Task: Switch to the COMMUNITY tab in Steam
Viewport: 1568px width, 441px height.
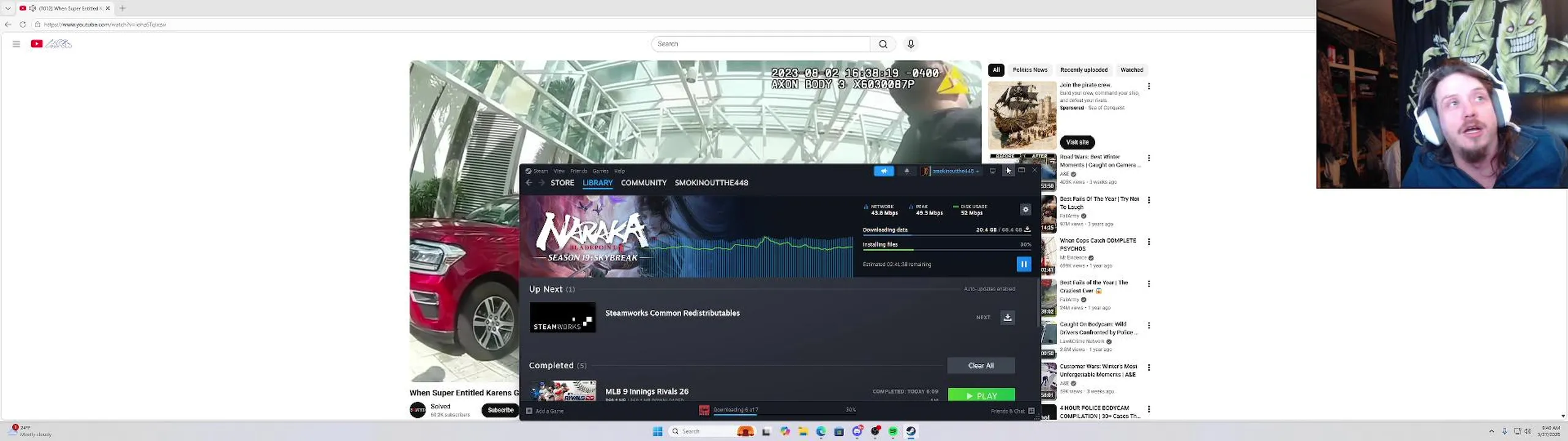Action: [x=643, y=183]
